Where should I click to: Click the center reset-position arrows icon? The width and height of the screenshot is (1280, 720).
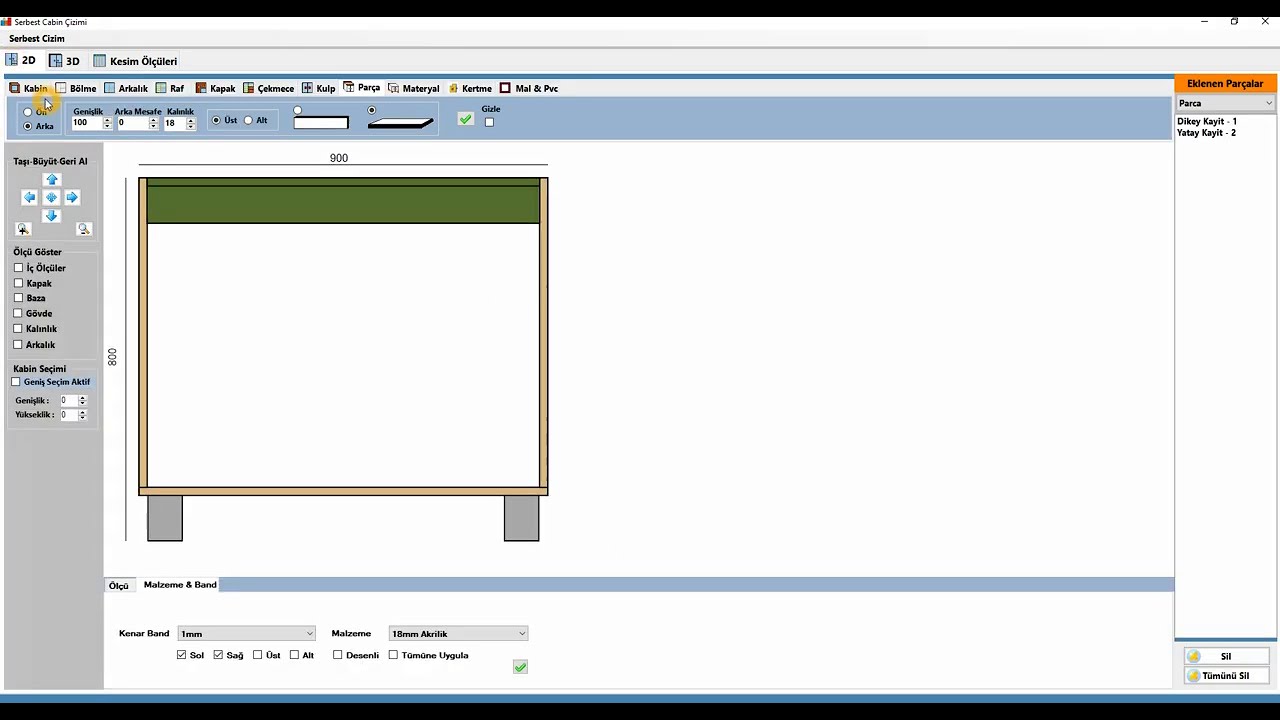click(52, 198)
